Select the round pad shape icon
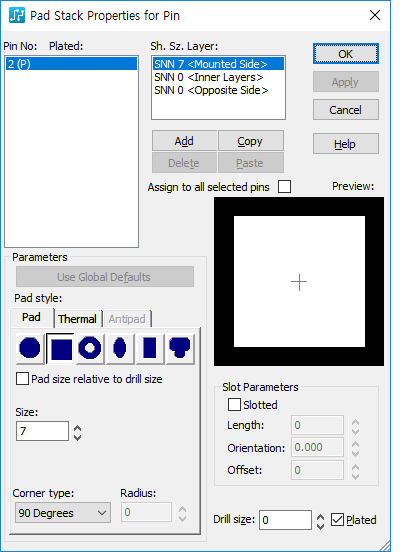The width and height of the screenshot is (419, 552). (30, 348)
